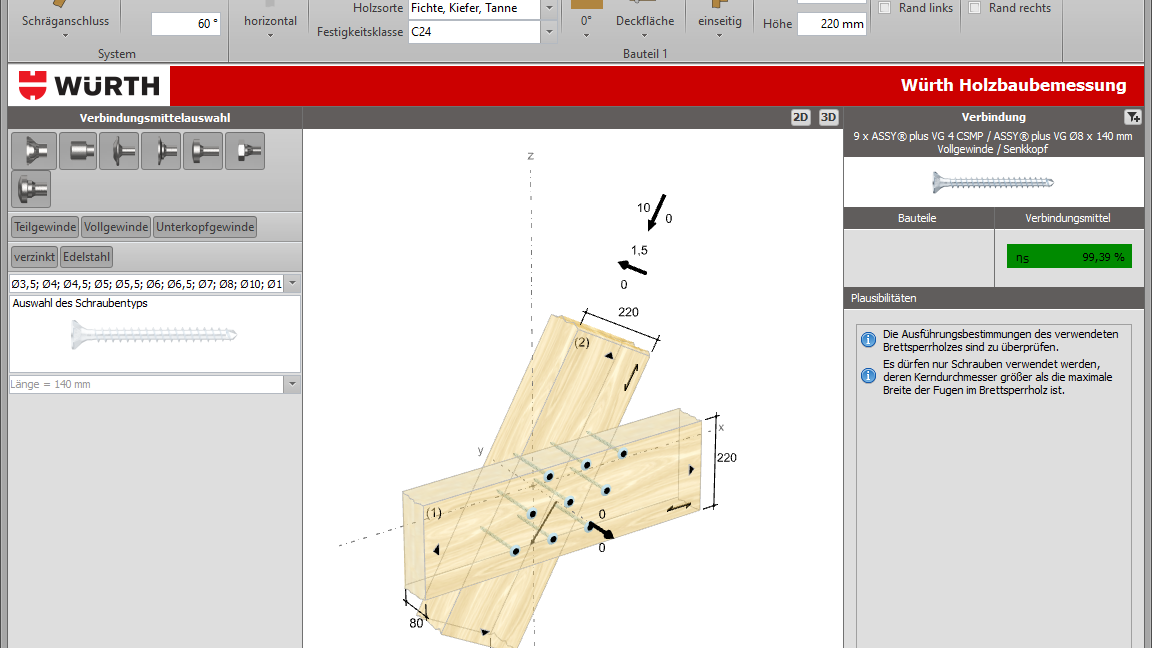Image resolution: width=1152 pixels, height=648 pixels.
Task: Toggle the verzinkt material filter
Action: 35,257
